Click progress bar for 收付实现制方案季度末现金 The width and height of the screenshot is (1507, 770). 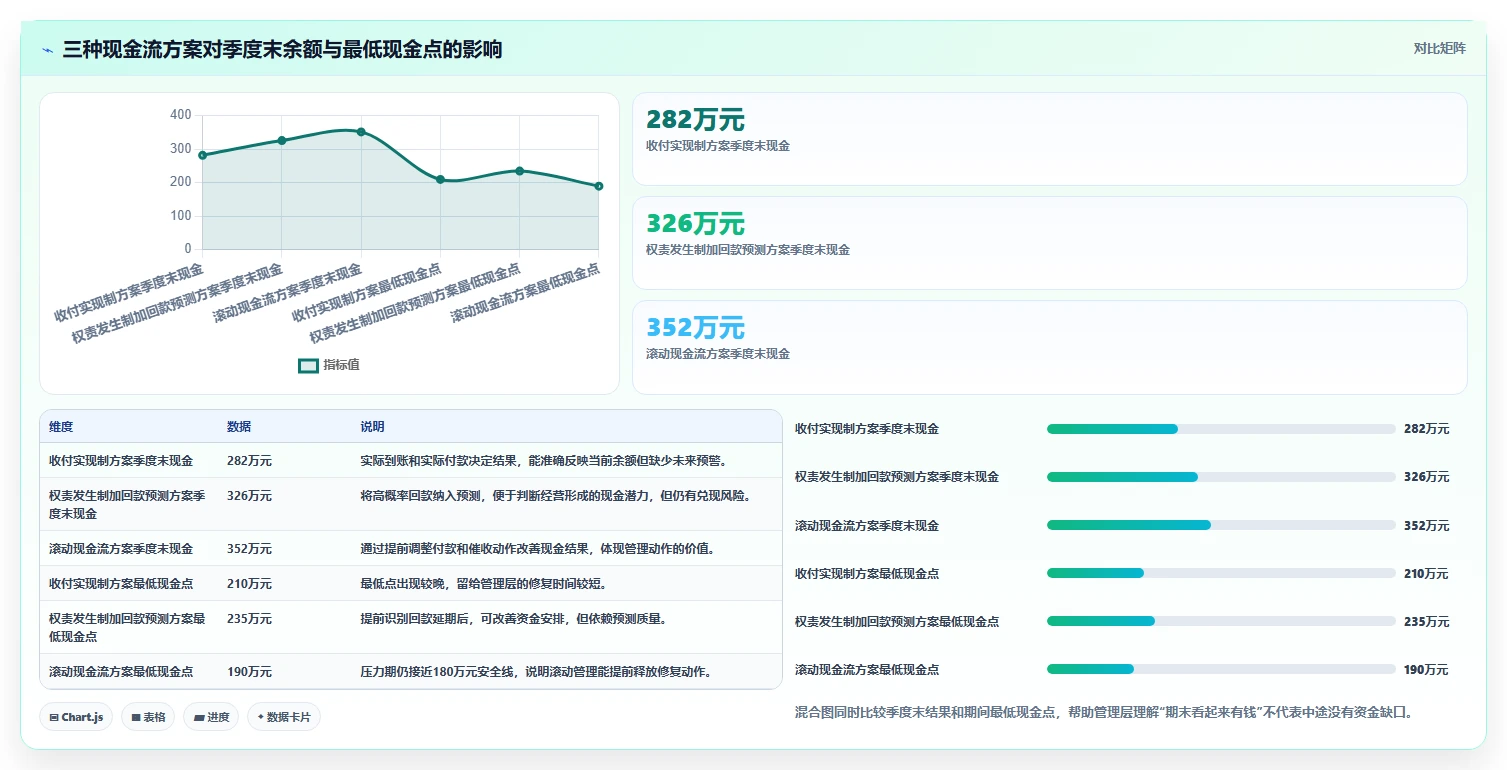tap(1221, 429)
